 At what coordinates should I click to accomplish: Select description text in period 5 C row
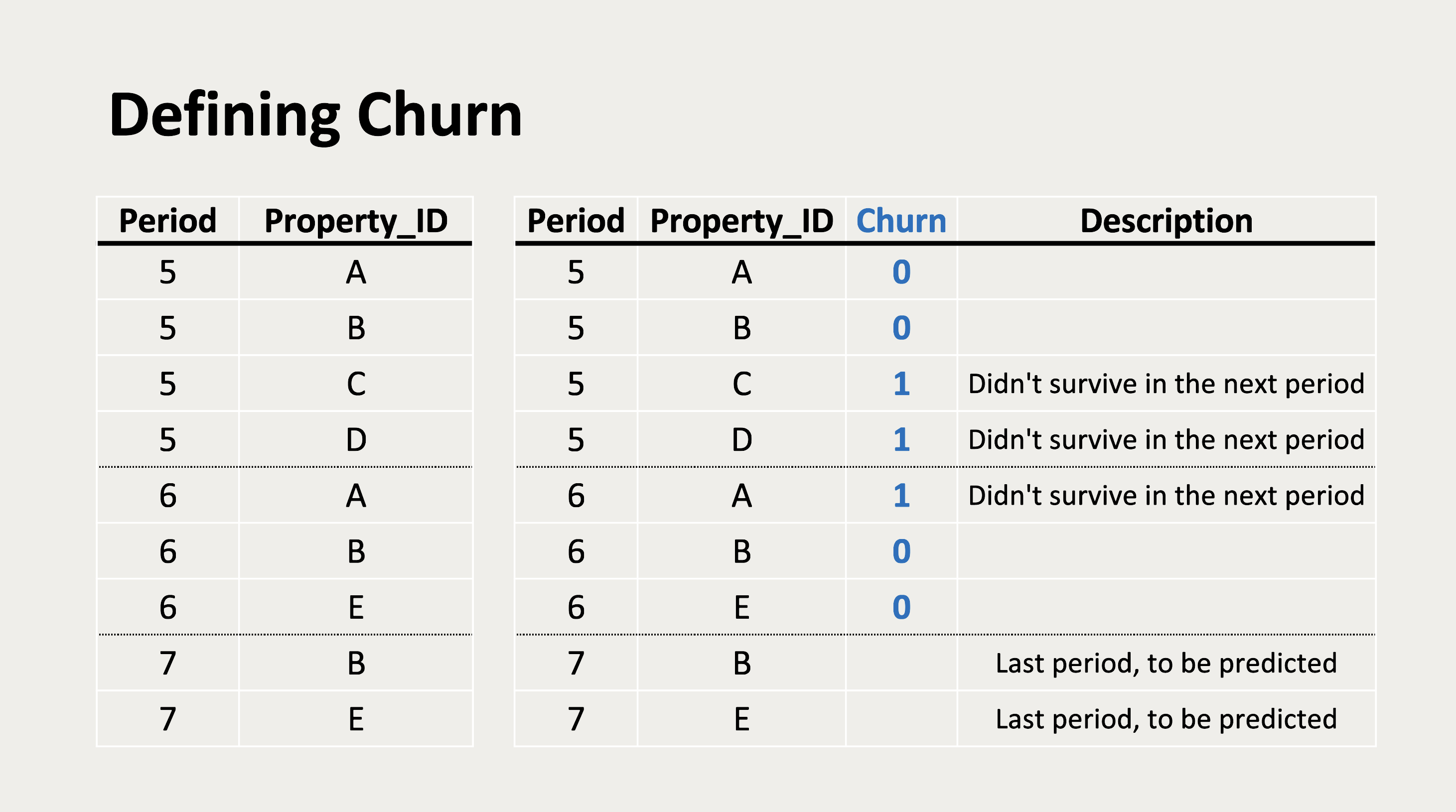coord(1166,384)
